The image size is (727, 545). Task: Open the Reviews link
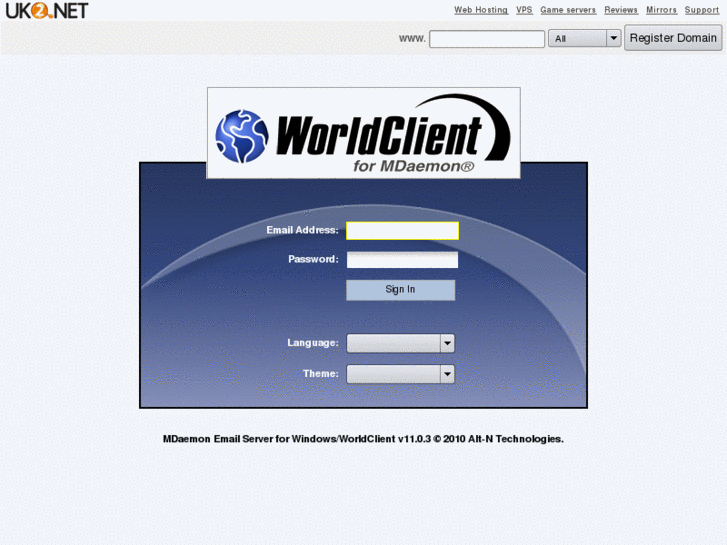point(621,10)
